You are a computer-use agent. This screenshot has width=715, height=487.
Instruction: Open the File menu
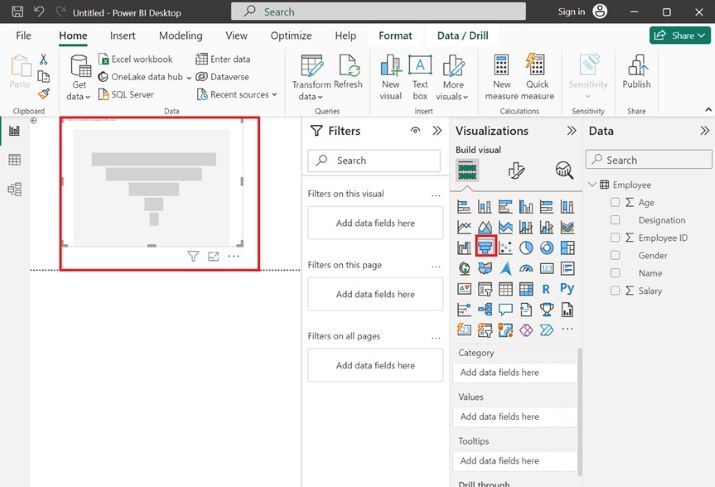point(23,36)
